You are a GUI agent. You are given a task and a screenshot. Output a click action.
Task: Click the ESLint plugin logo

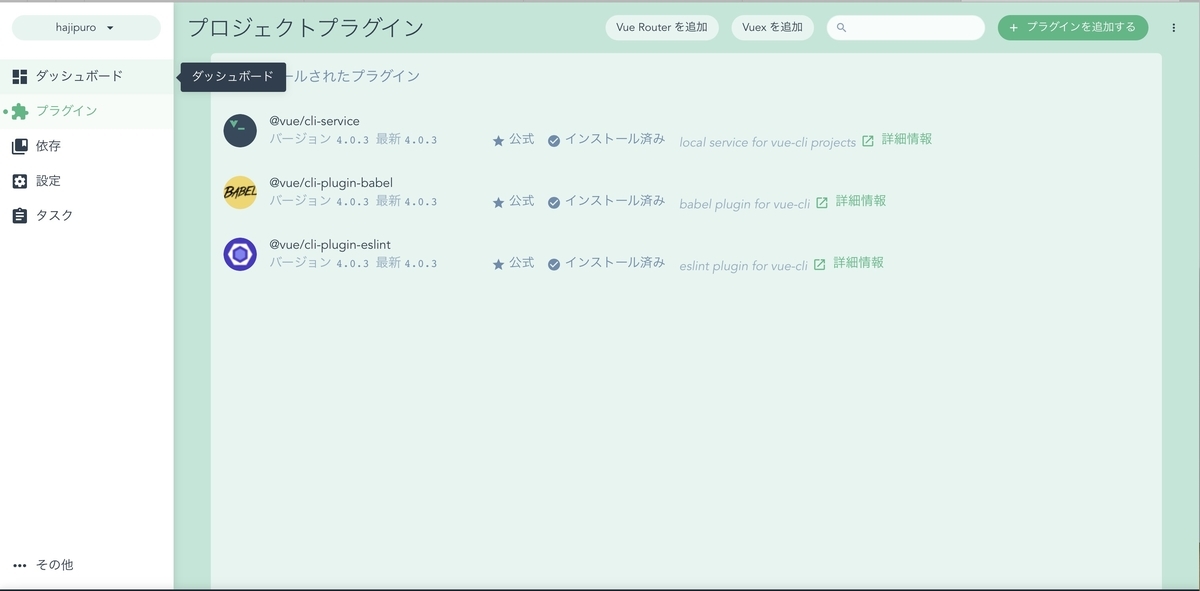(240, 254)
